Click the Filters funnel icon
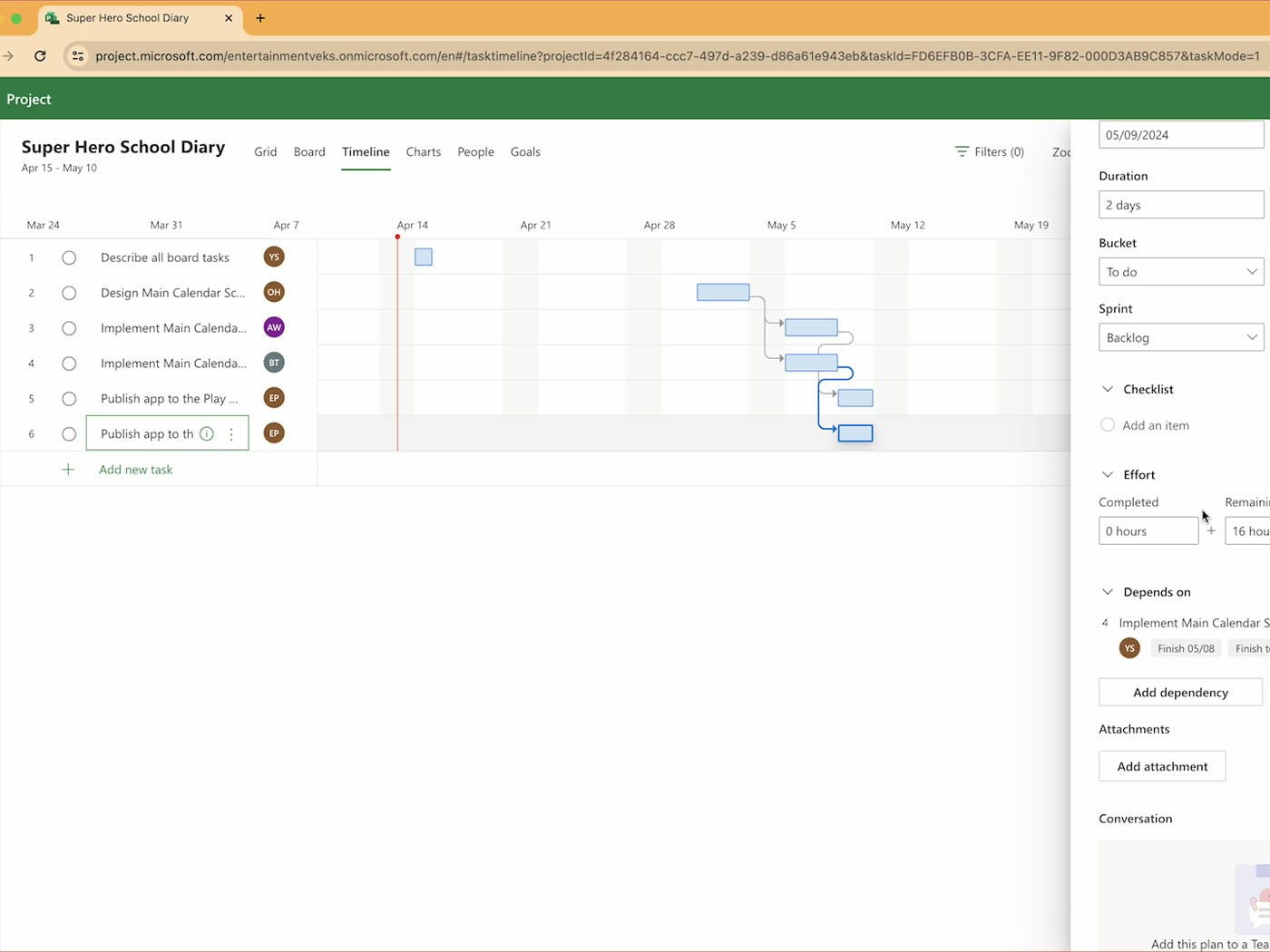The width and height of the screenshot is (1270, 952). 962,151
